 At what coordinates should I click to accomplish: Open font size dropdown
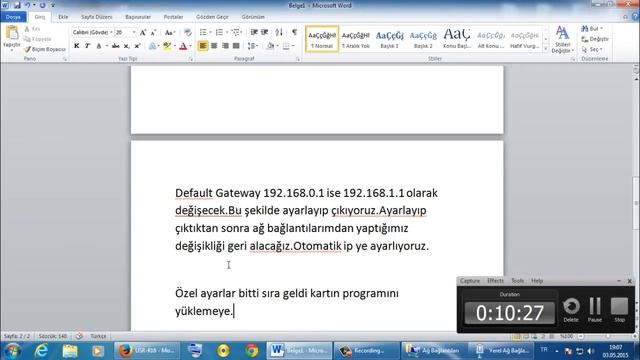click(x=133, y=32)
